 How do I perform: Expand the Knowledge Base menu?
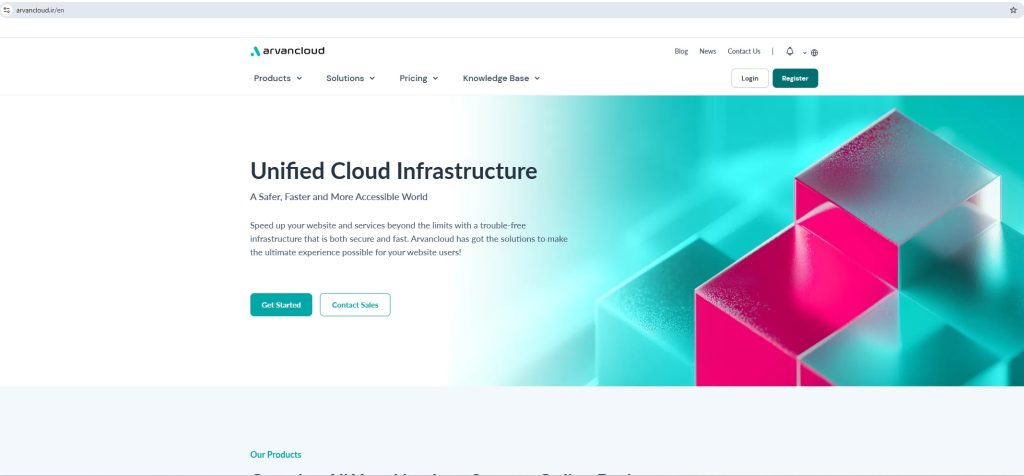[500, 78]
